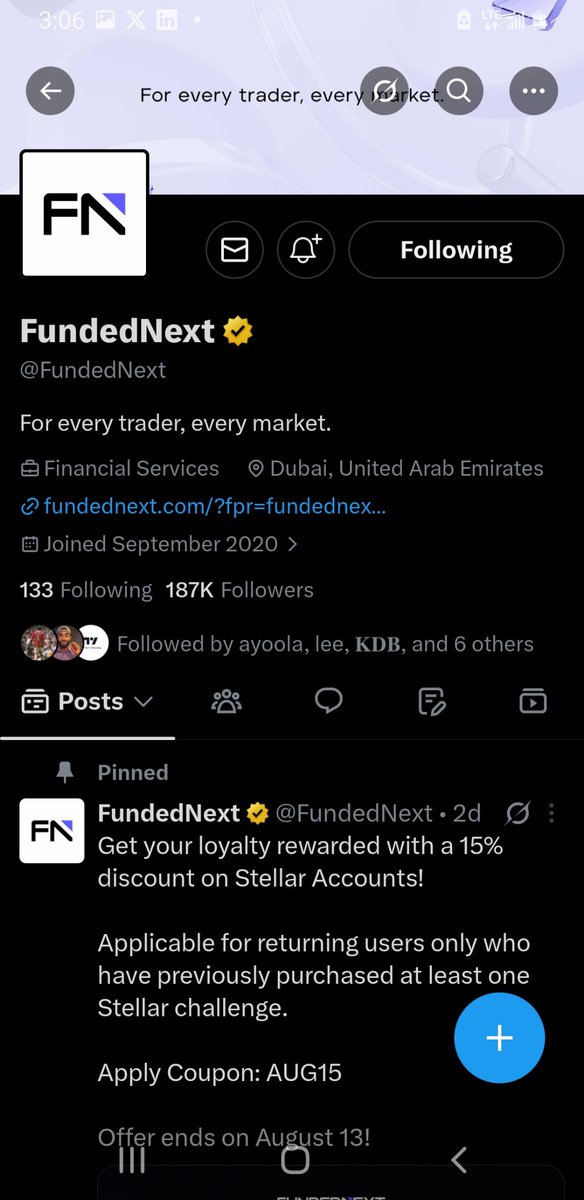Switch to the replies speech-bubble tab
The height and width of the screenshot is (1200, 584).
(x=329, y=702)
